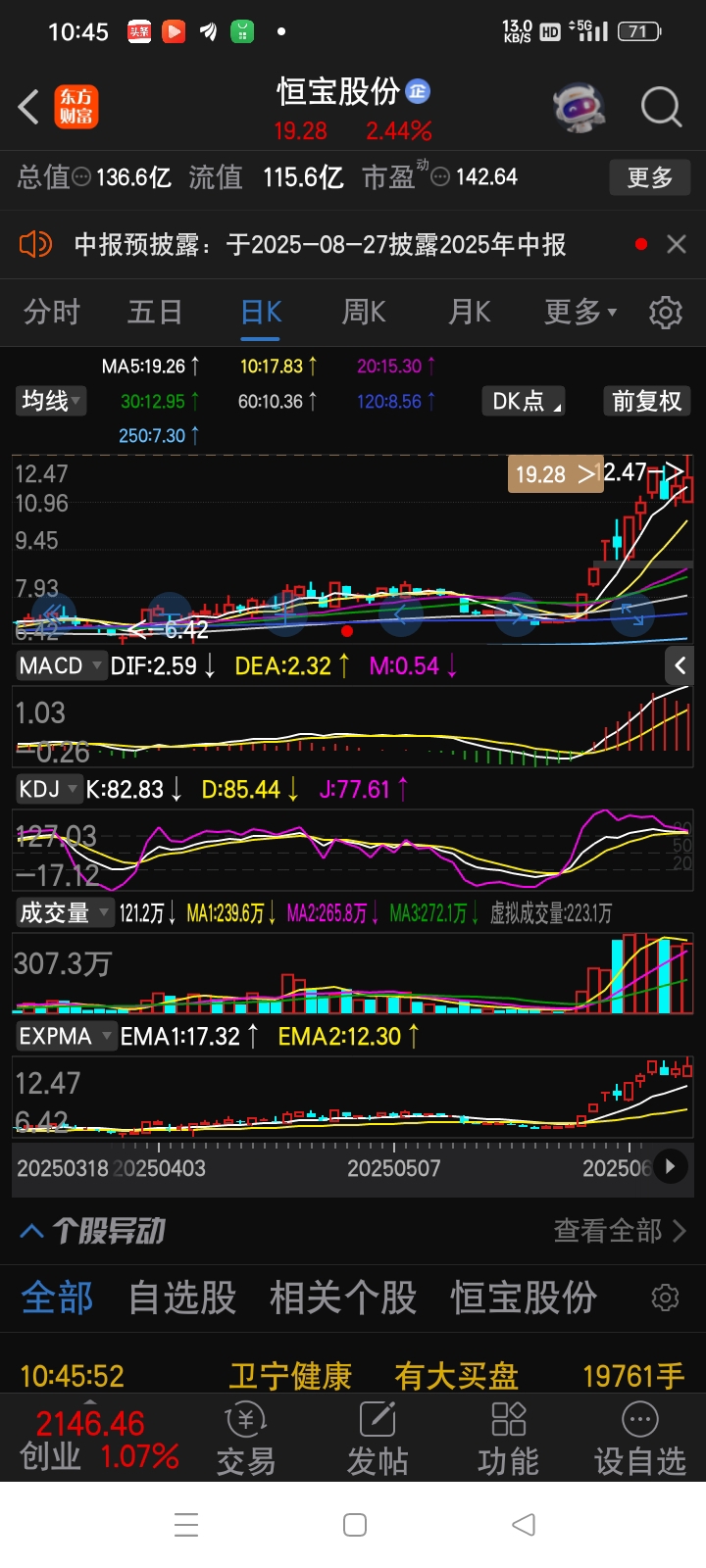706x1568 pixels.
Task: Open the 前复权 adjustment selector
Action: (x=646, y=401)
